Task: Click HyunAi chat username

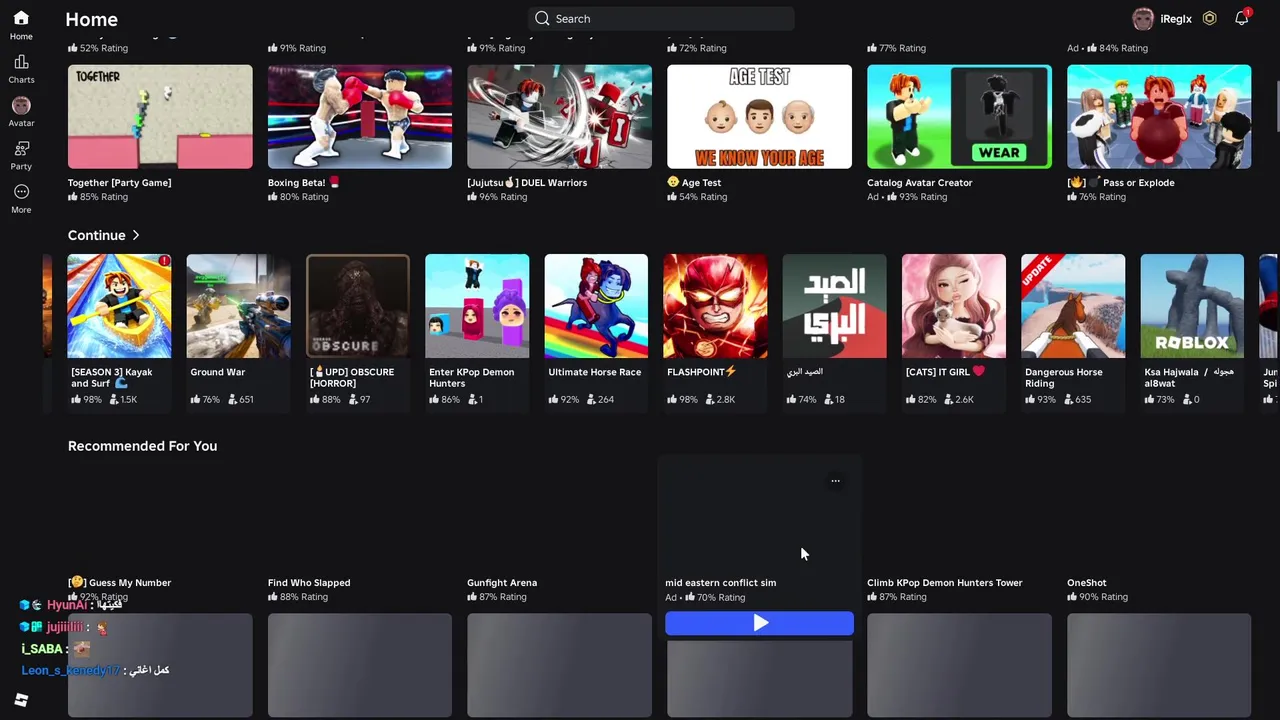Action: 67,605
